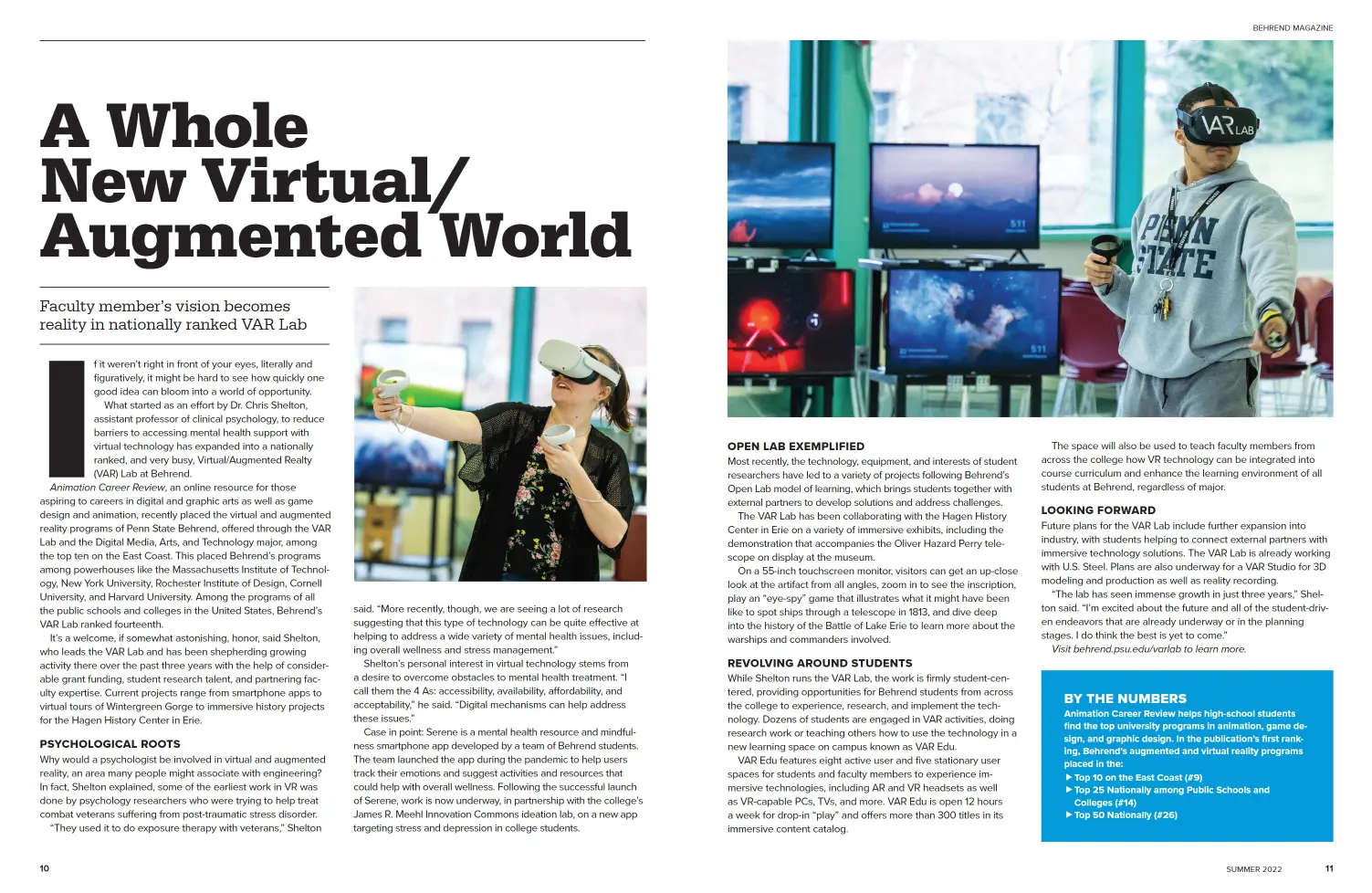Click the paragraph starting 'Future plans for the VAR Lab'
1372x893 pixels.
[1186, 553]
